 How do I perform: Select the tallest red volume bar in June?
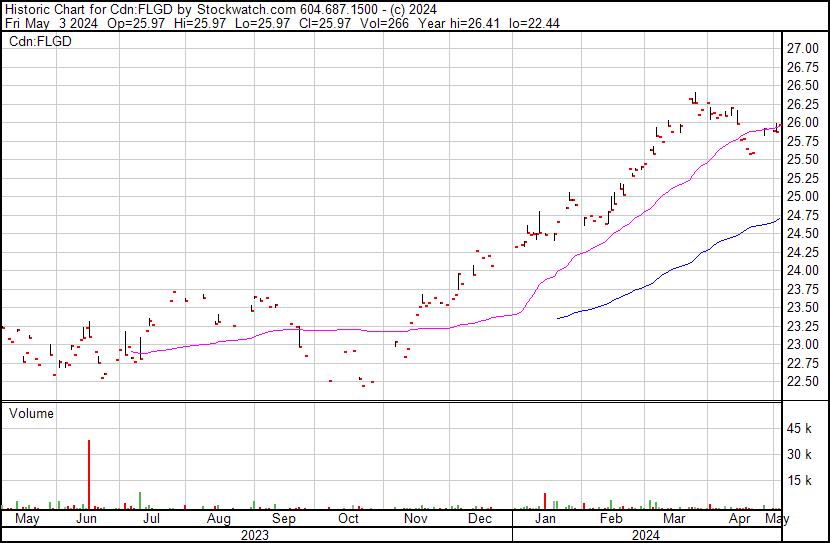pyautogui.click(x=89, y=475)
